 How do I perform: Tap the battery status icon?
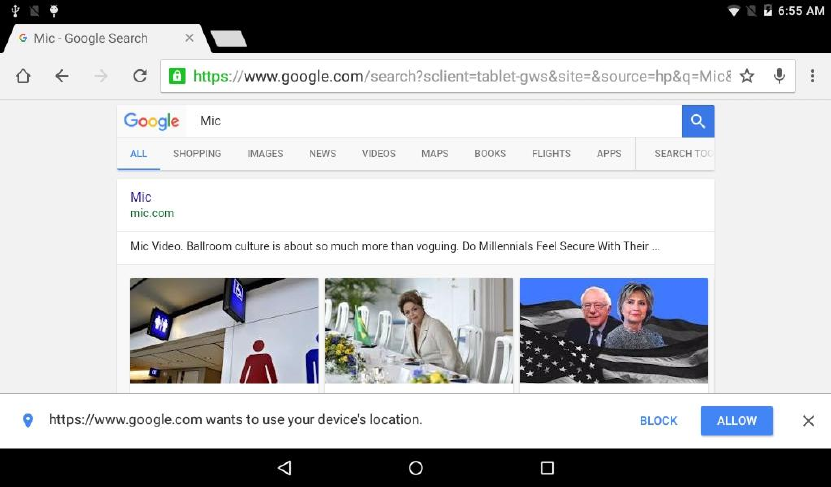(x=767, y=11)
